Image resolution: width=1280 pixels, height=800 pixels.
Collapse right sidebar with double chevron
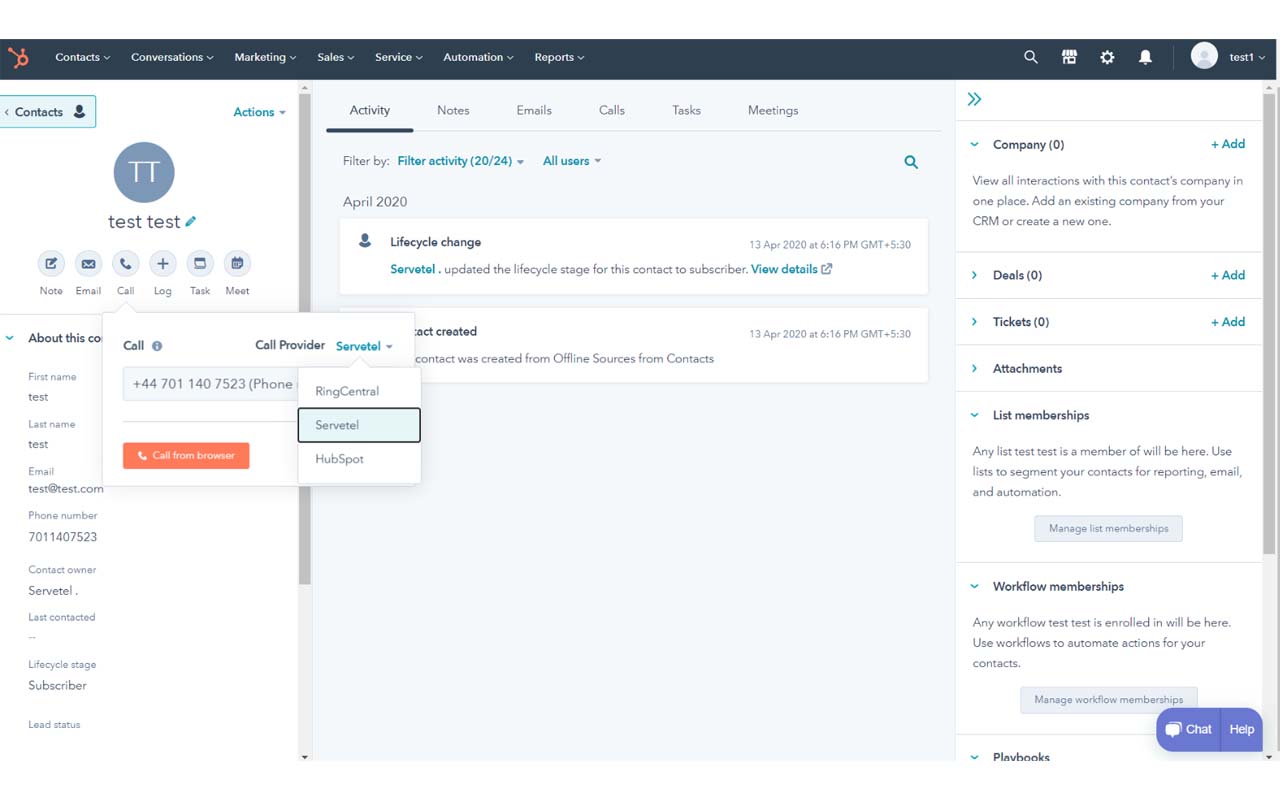point(974,99)
